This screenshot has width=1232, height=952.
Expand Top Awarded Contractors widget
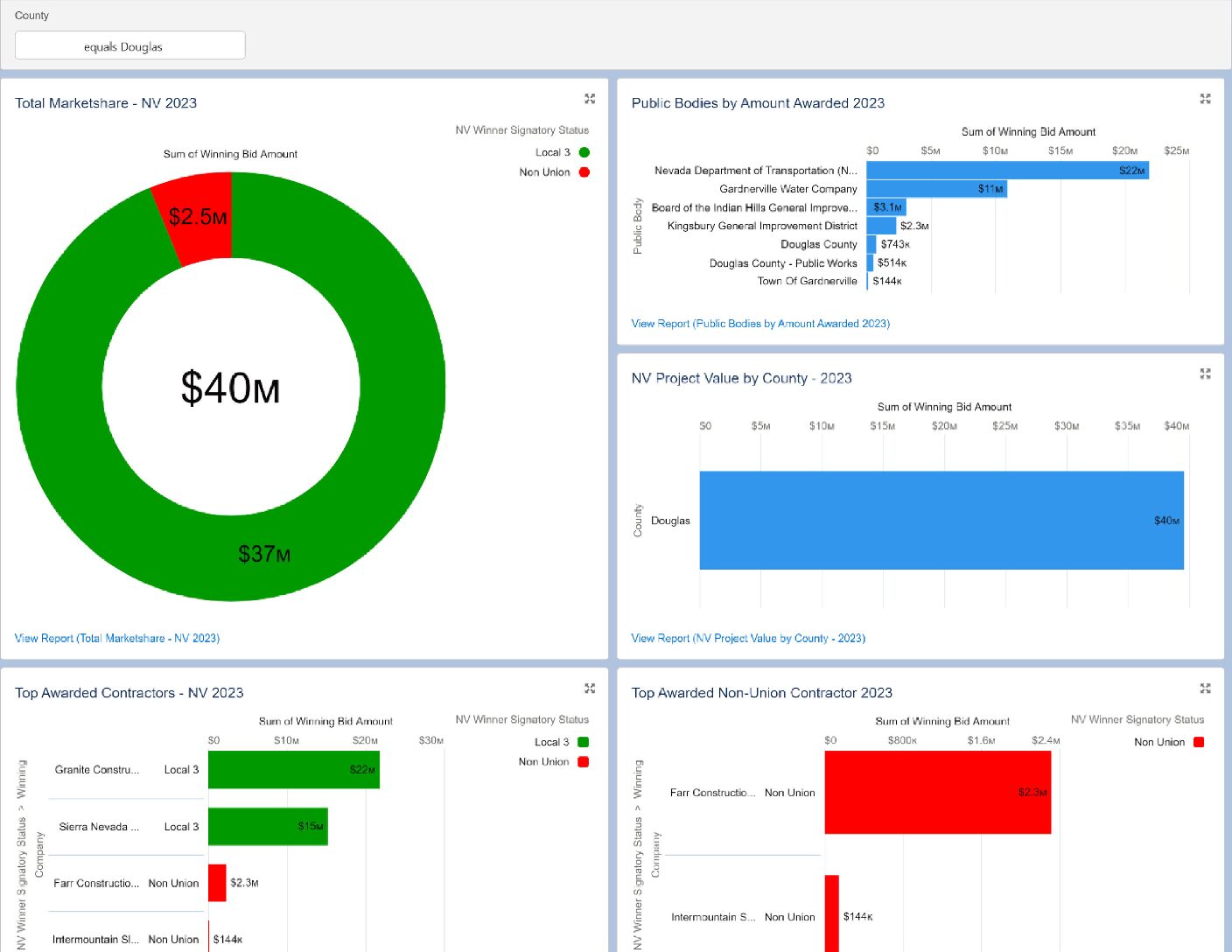click(590, 689)
